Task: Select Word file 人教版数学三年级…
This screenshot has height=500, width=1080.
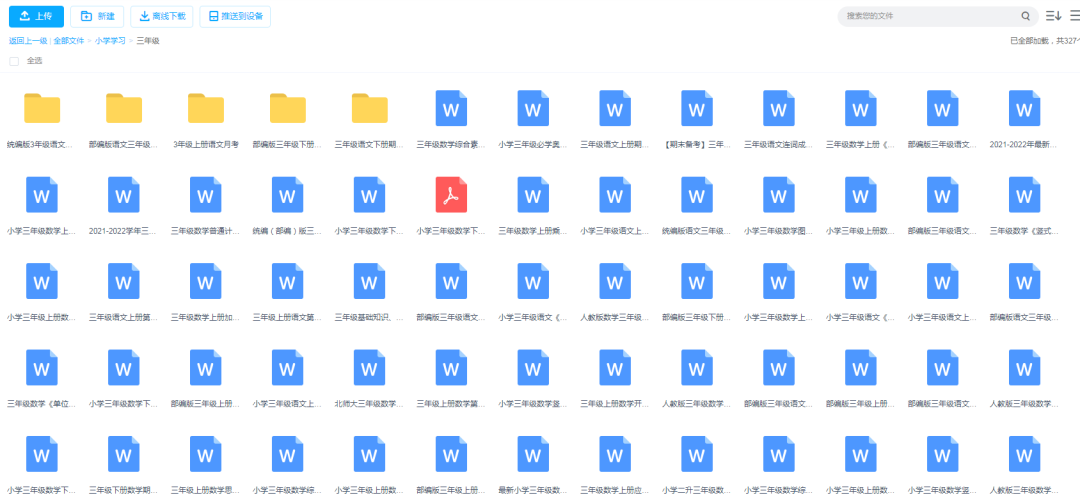Action: (615, 281)
